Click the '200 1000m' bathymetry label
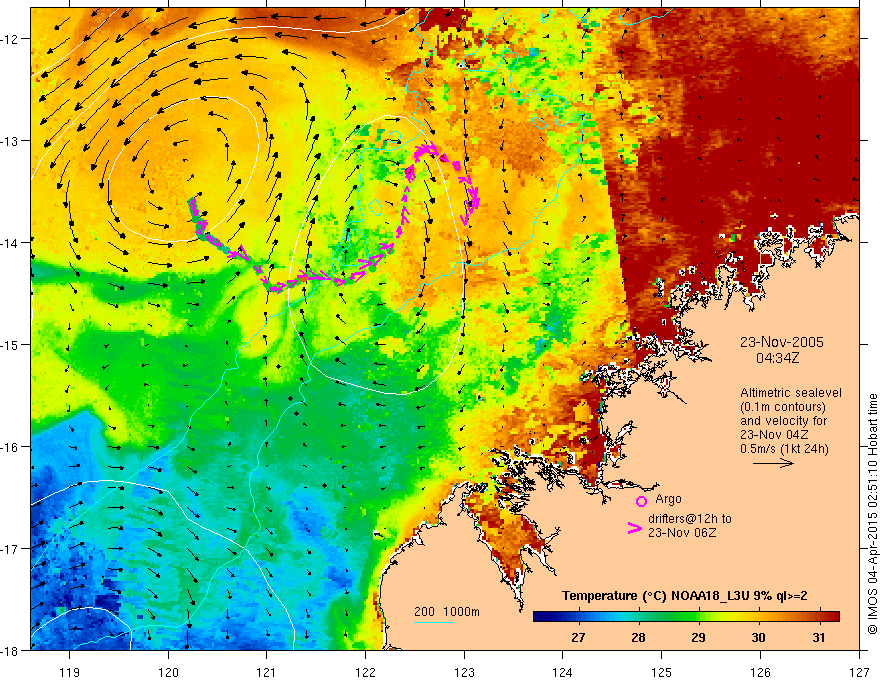Image resolution: width=880 pixels, height=680 pixels. pyautogui.click(x=447, y=612)
